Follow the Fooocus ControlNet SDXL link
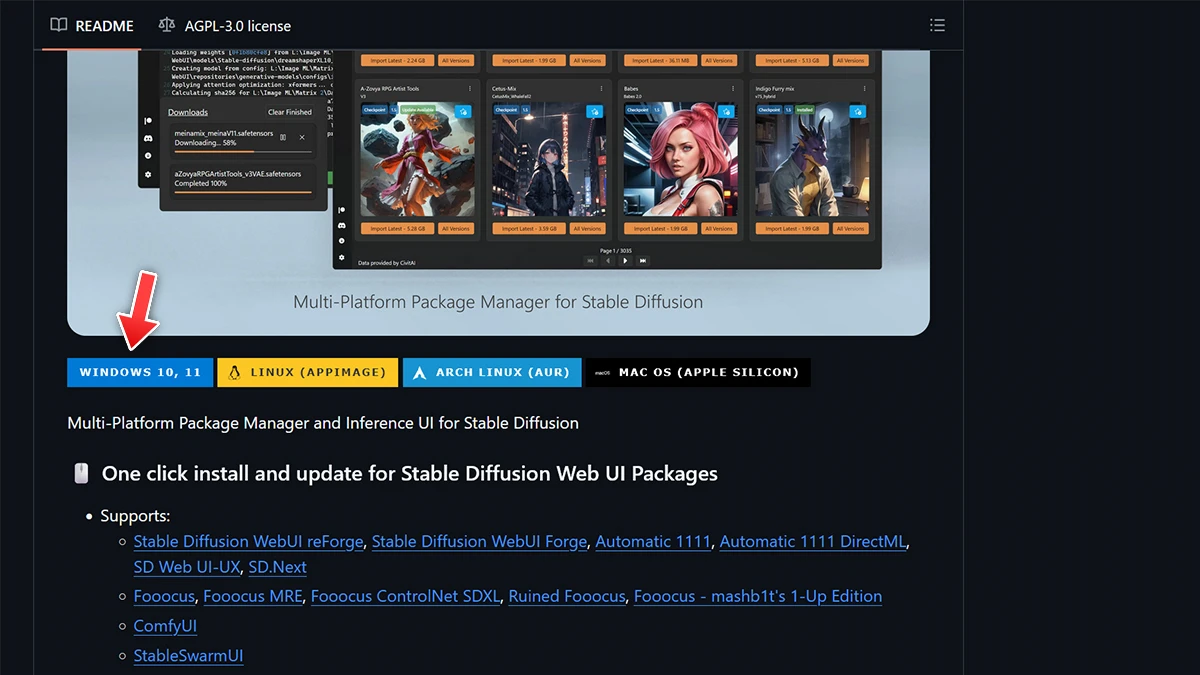1200x675 pixels. 405,596
